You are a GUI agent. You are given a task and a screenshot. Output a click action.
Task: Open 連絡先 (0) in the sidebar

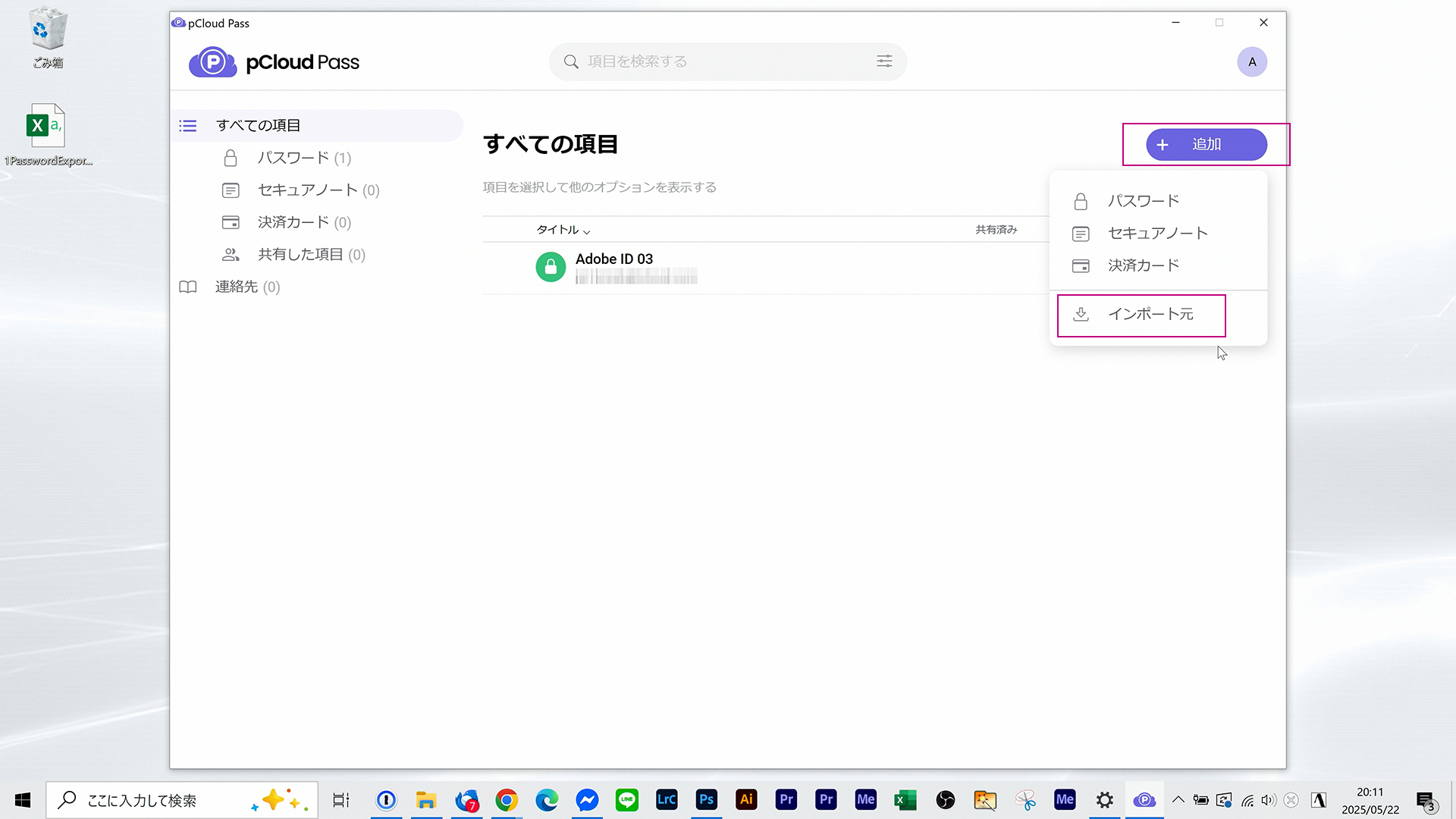click(x=230, y=287)
